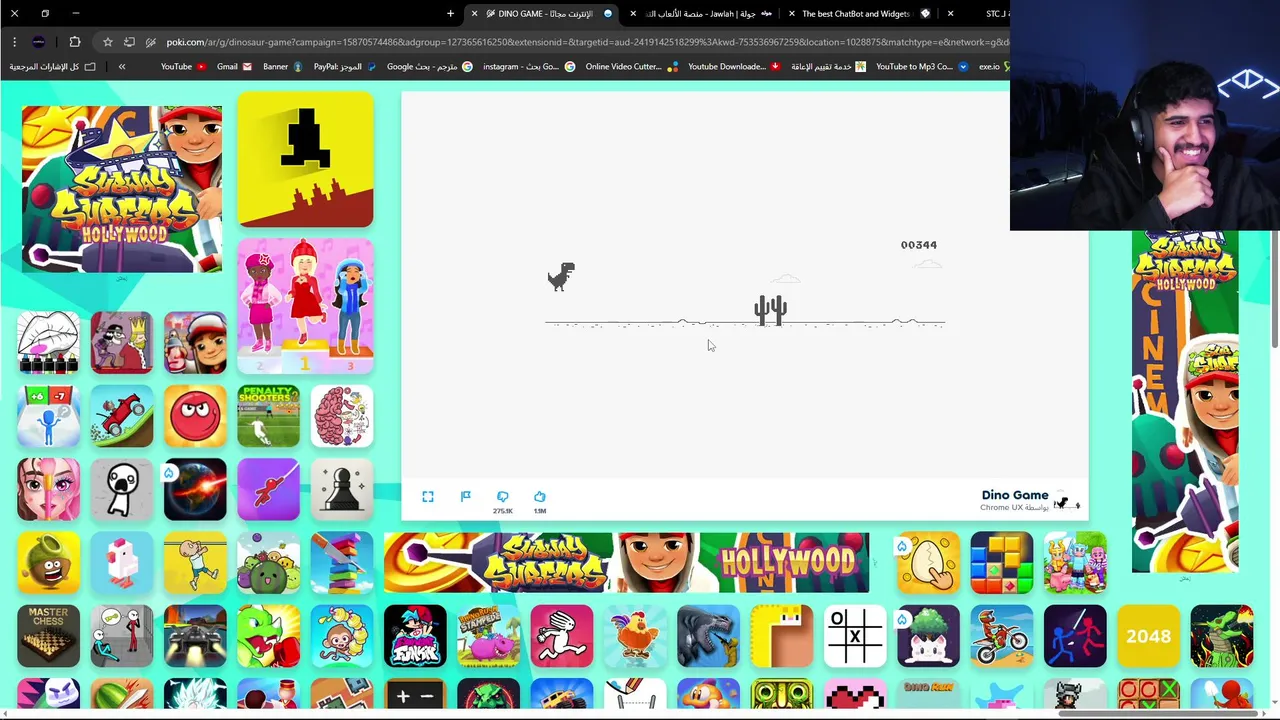Open the Chrome extensions puzzle icon

pos(75,42)
